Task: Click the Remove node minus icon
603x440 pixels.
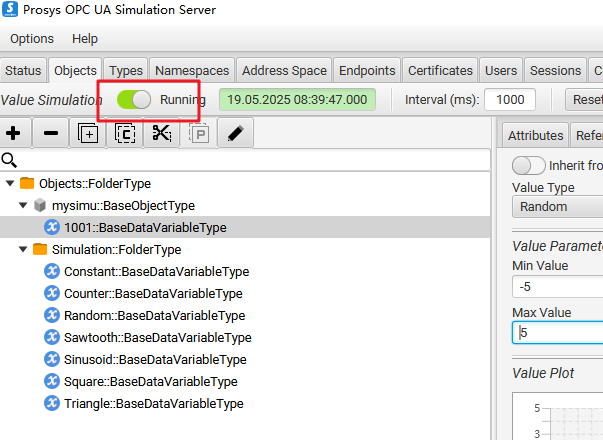Action: (51, 133)
